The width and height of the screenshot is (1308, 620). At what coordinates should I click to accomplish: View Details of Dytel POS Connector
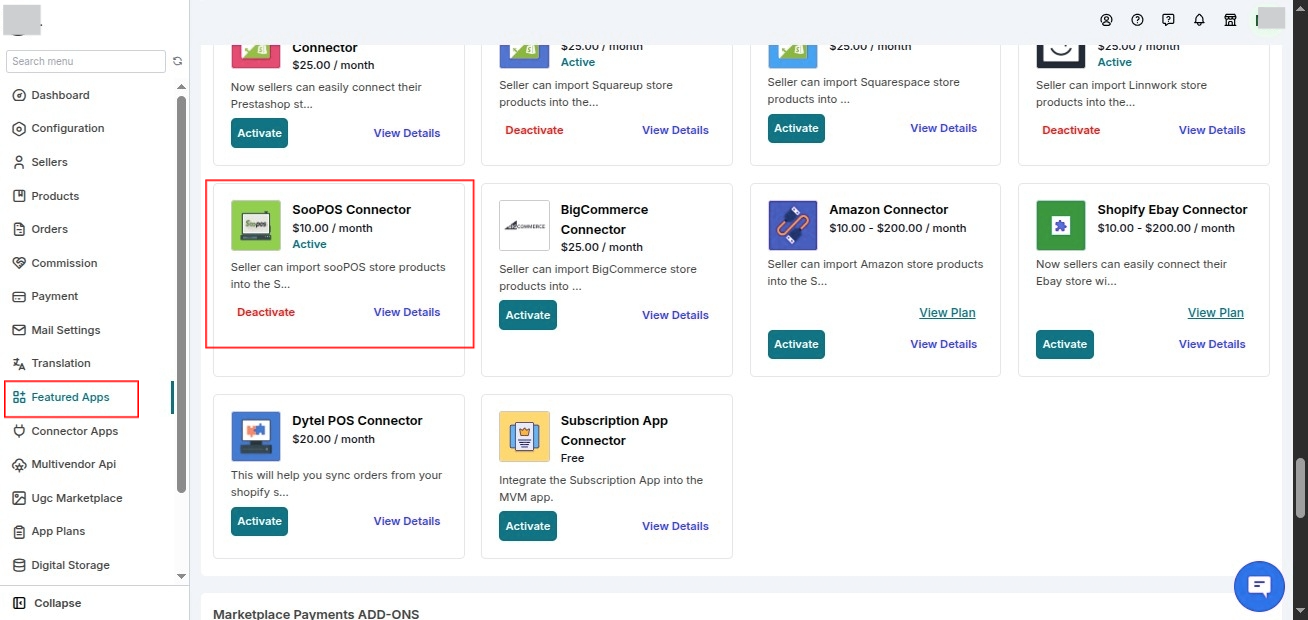407,521
